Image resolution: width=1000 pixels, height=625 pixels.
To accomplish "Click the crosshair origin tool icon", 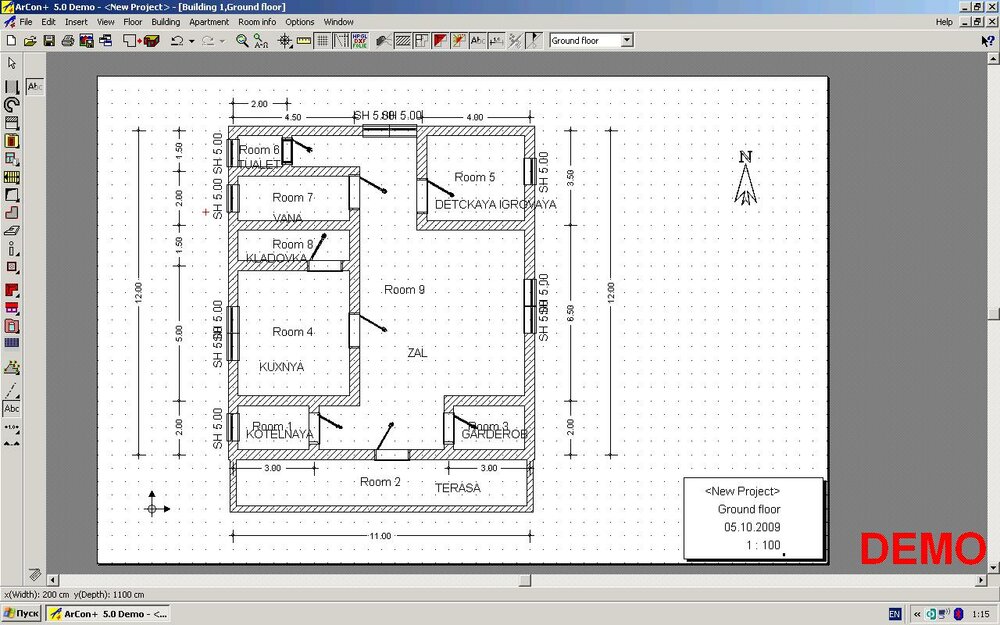I will click(285, 41).
